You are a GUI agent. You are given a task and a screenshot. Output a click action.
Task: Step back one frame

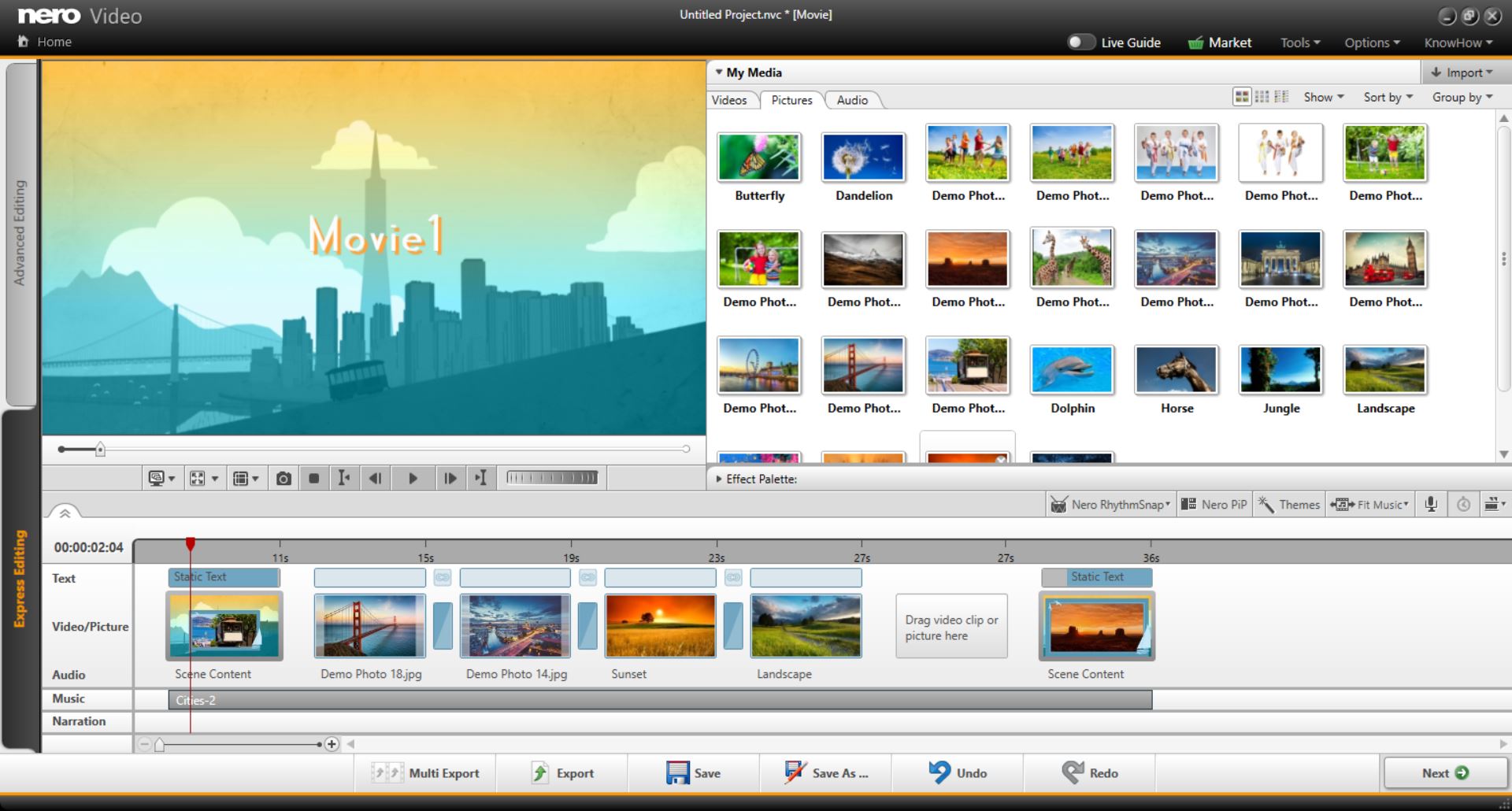coord(376,478)
